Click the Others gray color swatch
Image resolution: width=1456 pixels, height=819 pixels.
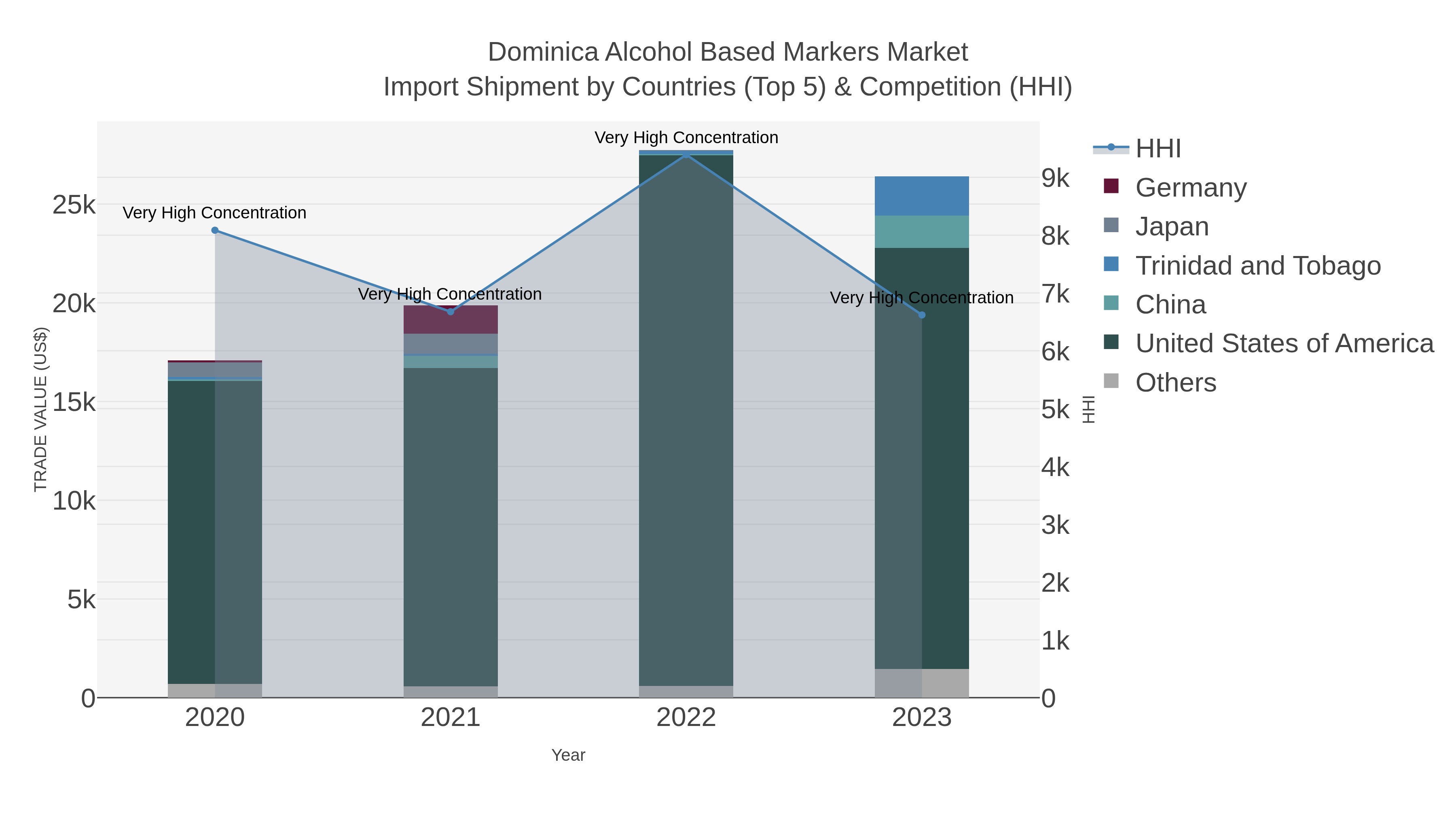[x=1111, y=381]
